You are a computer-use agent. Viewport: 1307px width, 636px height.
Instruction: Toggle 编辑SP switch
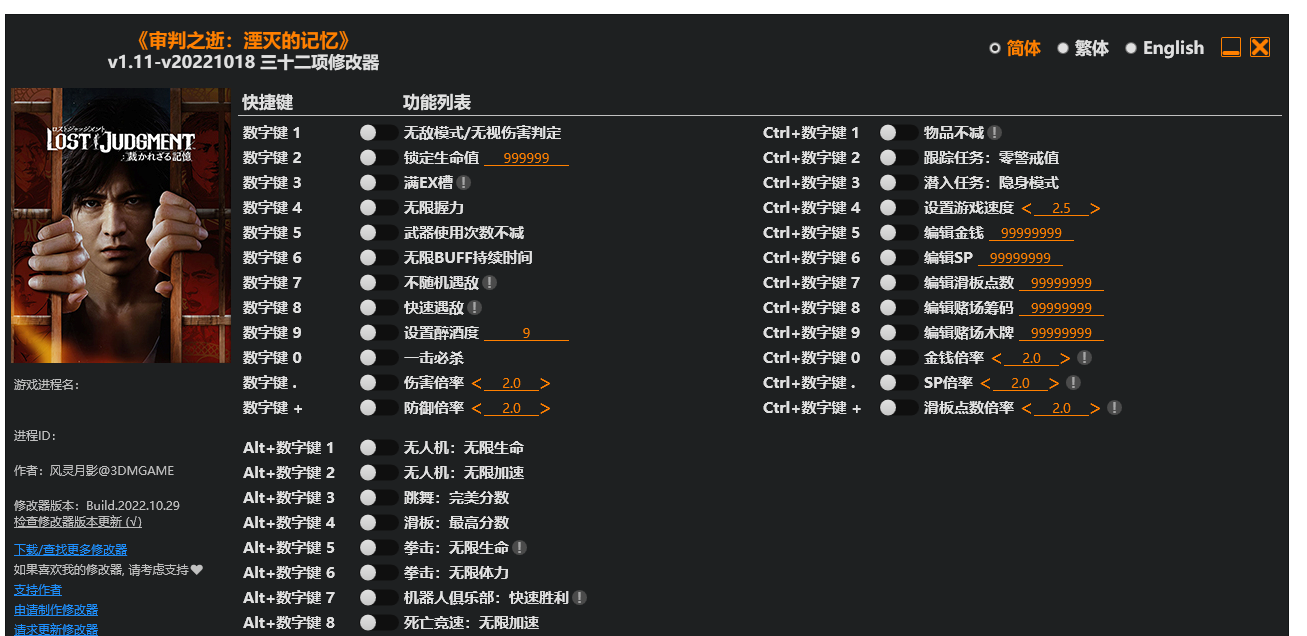coord(899,258)
